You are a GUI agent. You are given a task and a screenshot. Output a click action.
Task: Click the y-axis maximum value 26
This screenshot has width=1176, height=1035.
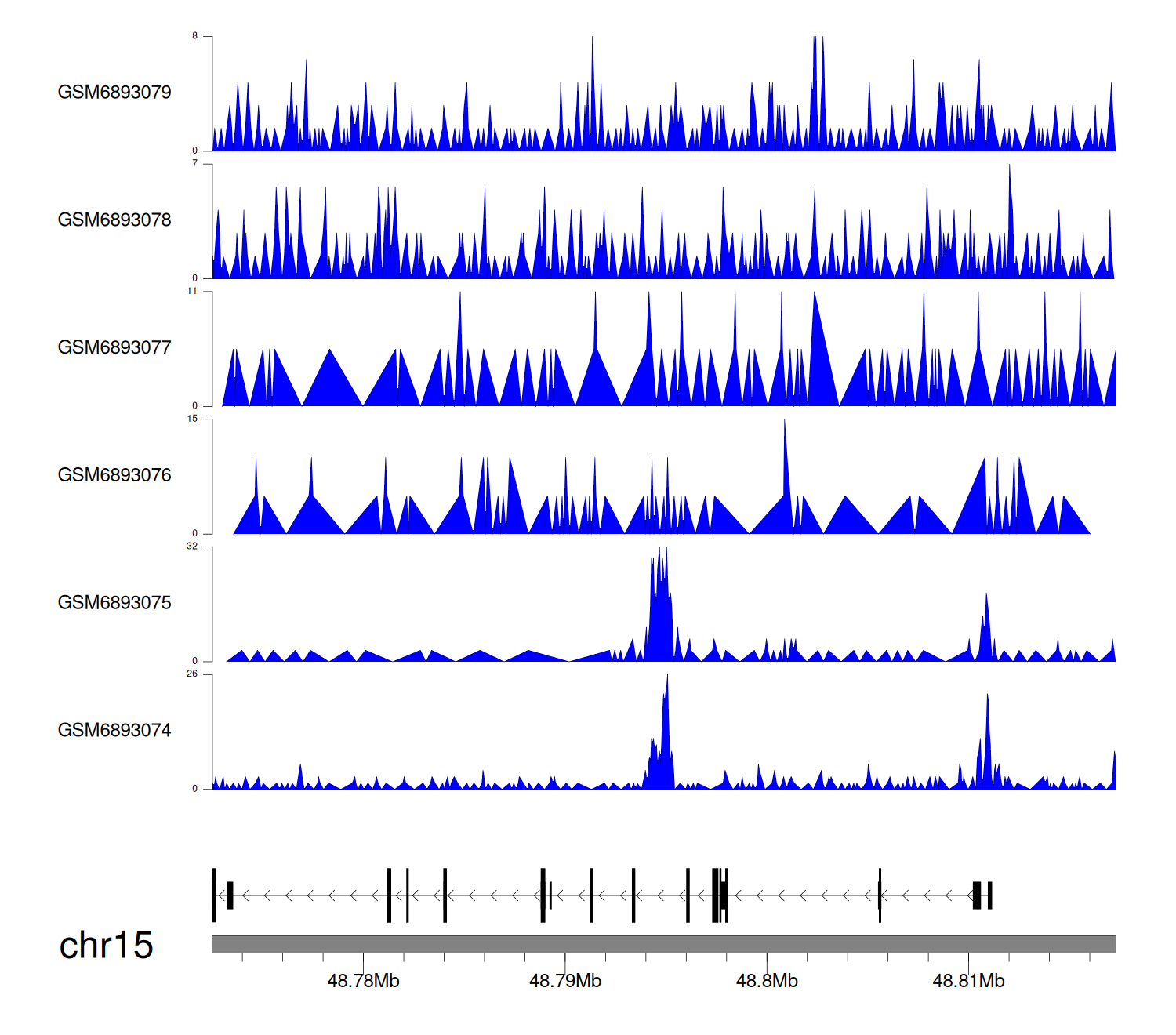(x=192, y=674)
